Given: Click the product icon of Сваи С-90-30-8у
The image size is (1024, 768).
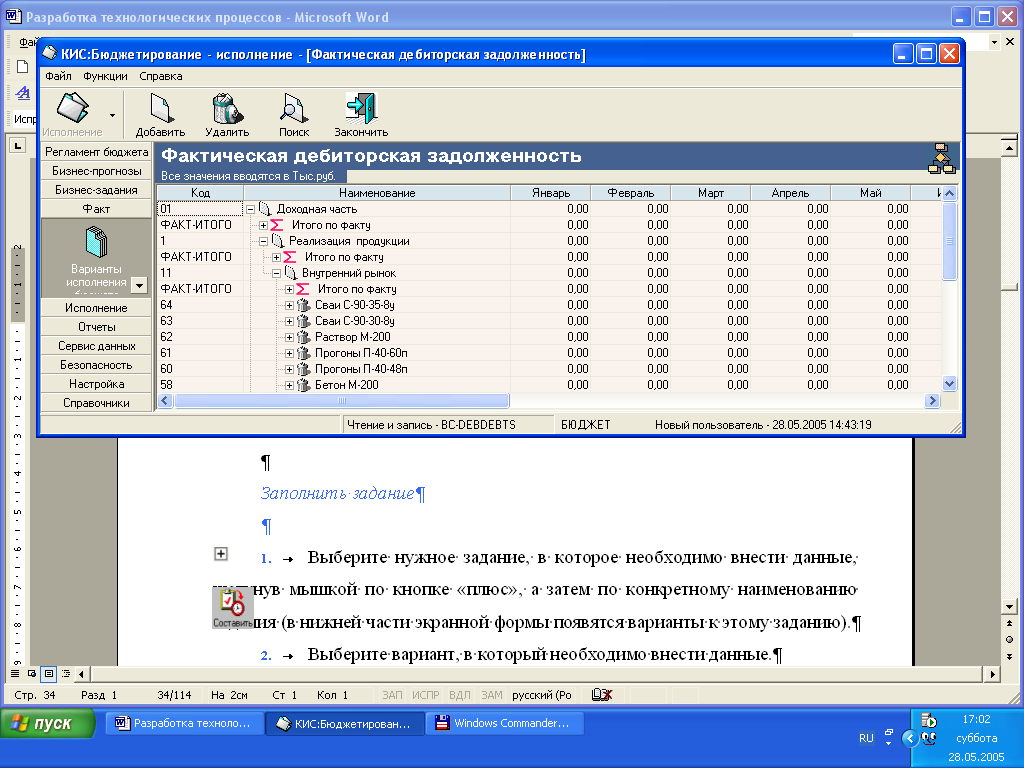Looking at the screenshot, I should pyautogui.click(x=304, y=321).
